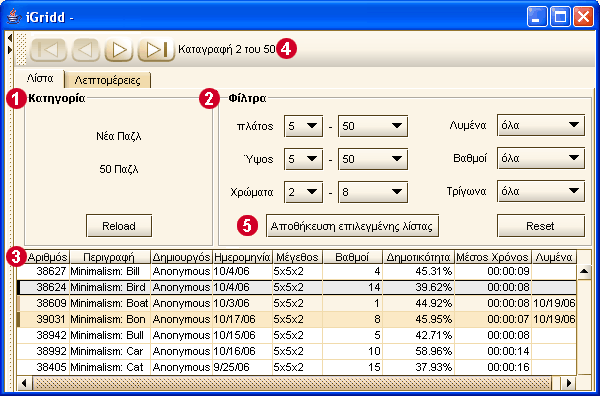This screenshot has width=600, height=396.
Task: Select the Minimalism: Bill row
Action: pos(297,272)
